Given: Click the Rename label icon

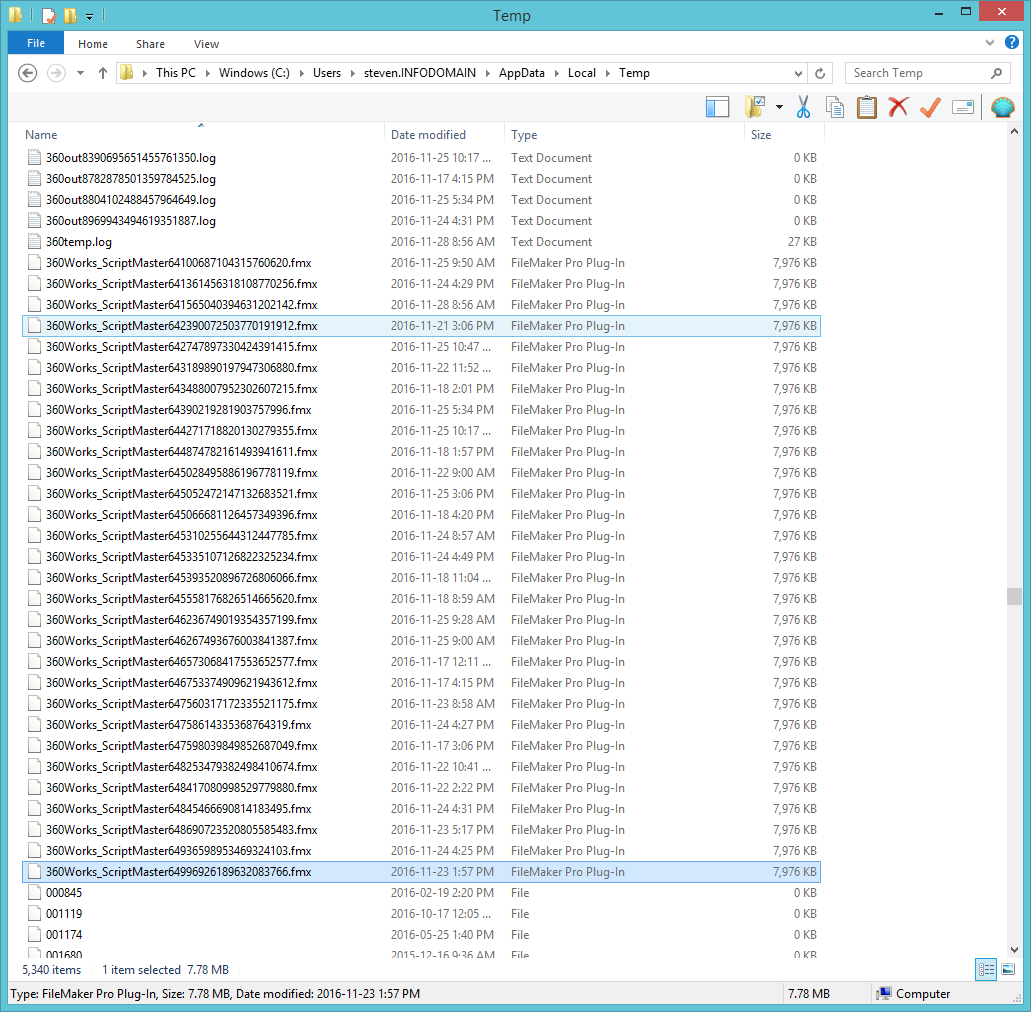Looking at the screenshot, I should tap(963, 107).
